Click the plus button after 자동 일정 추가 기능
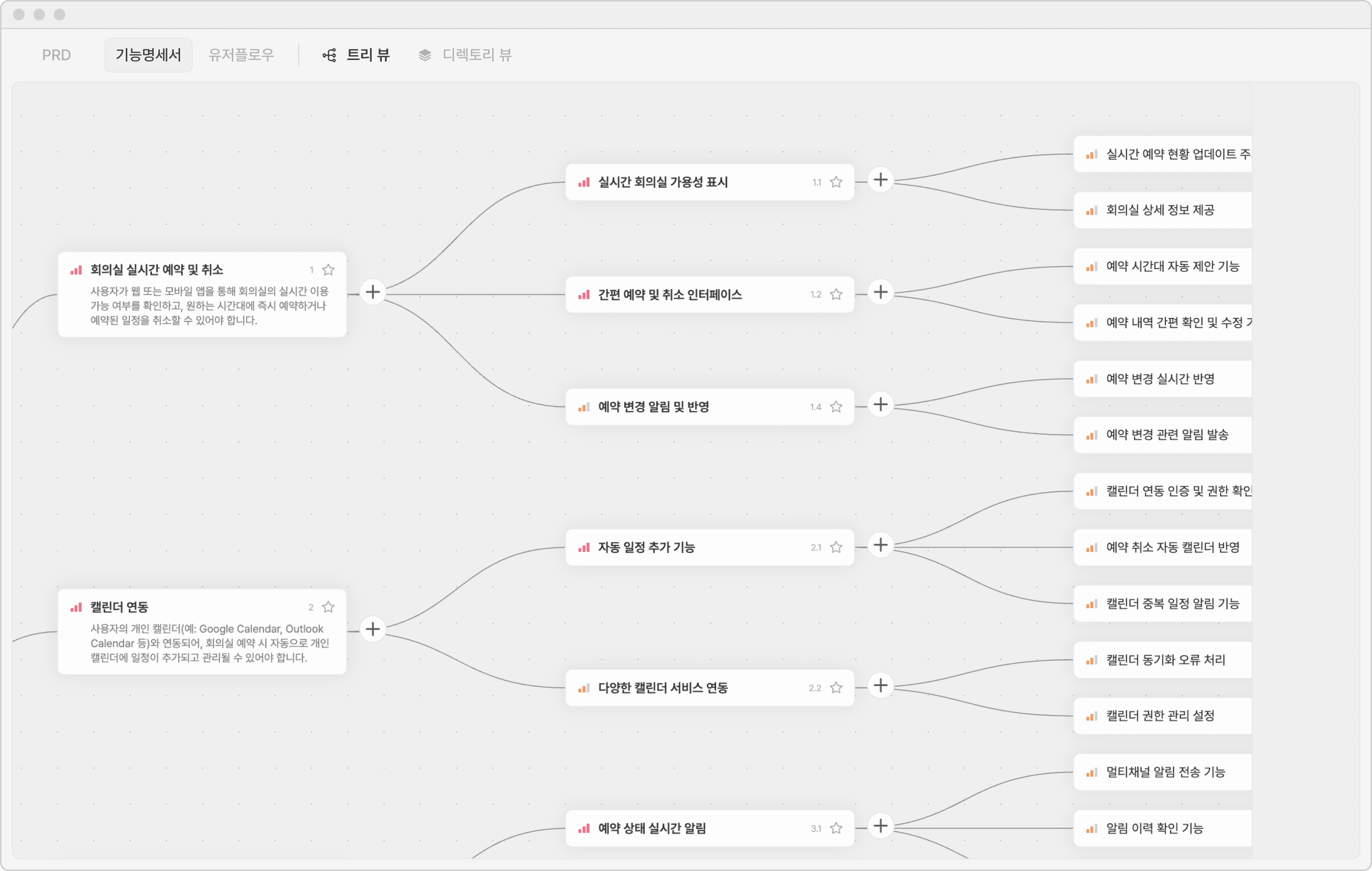Image resolution: width=1372 pixels, height=871 pixels. pyautogui.click(x=880, y=545)
